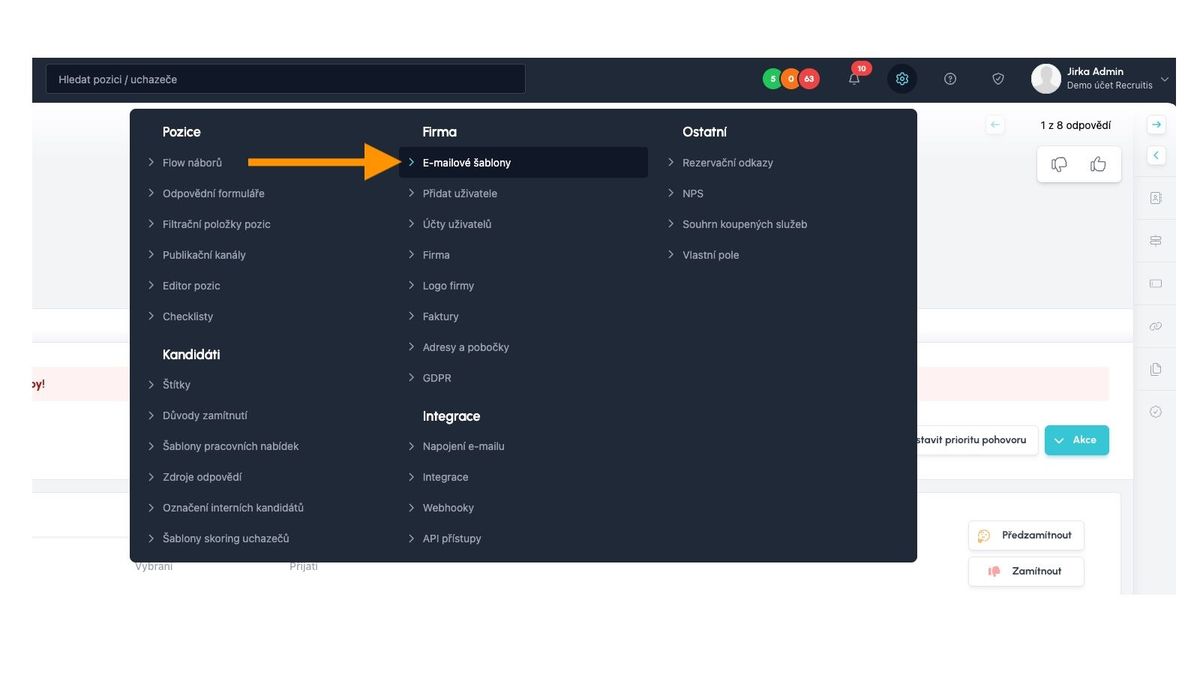Click the thumbs up icon
The width and height of the screenshot is (1200, 675).
point(1098,164)
